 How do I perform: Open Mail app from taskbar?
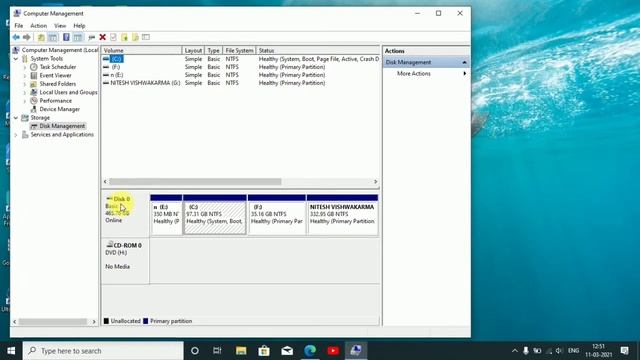click(x=287, y=351)
